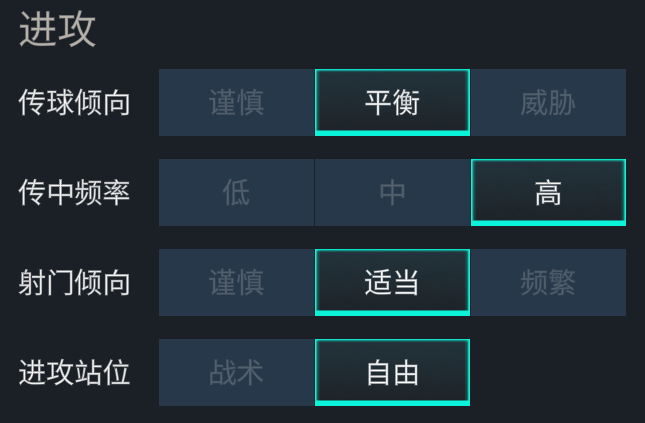Viewport: 645px width, 423px height.
Task: Select 中 for 传中频率
Action: [392, 193]
